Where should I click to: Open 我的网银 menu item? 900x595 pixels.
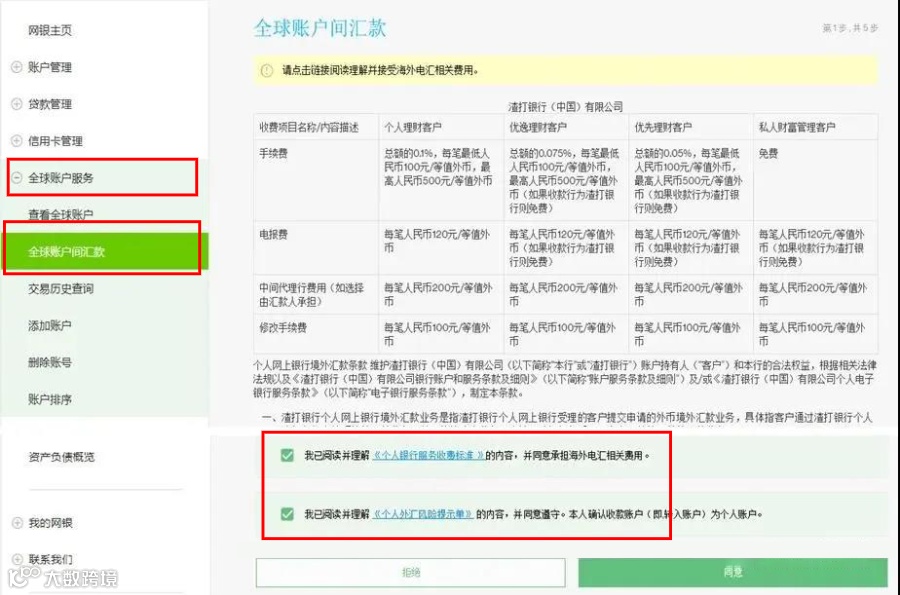[x=51, y=523]
